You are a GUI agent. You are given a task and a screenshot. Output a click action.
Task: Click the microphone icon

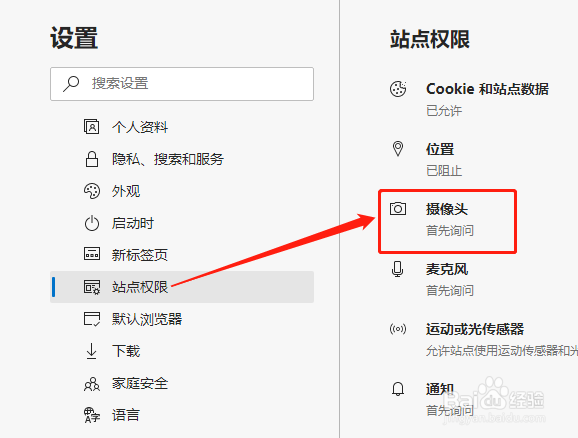point(397,269)
